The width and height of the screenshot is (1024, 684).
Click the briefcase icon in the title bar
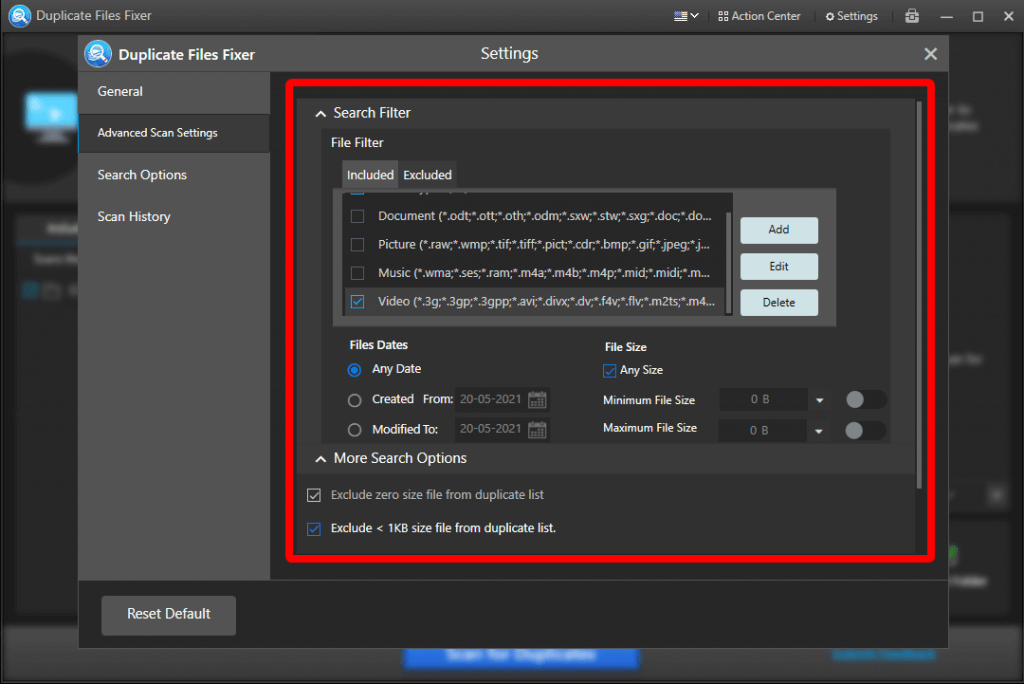(911, 15)
